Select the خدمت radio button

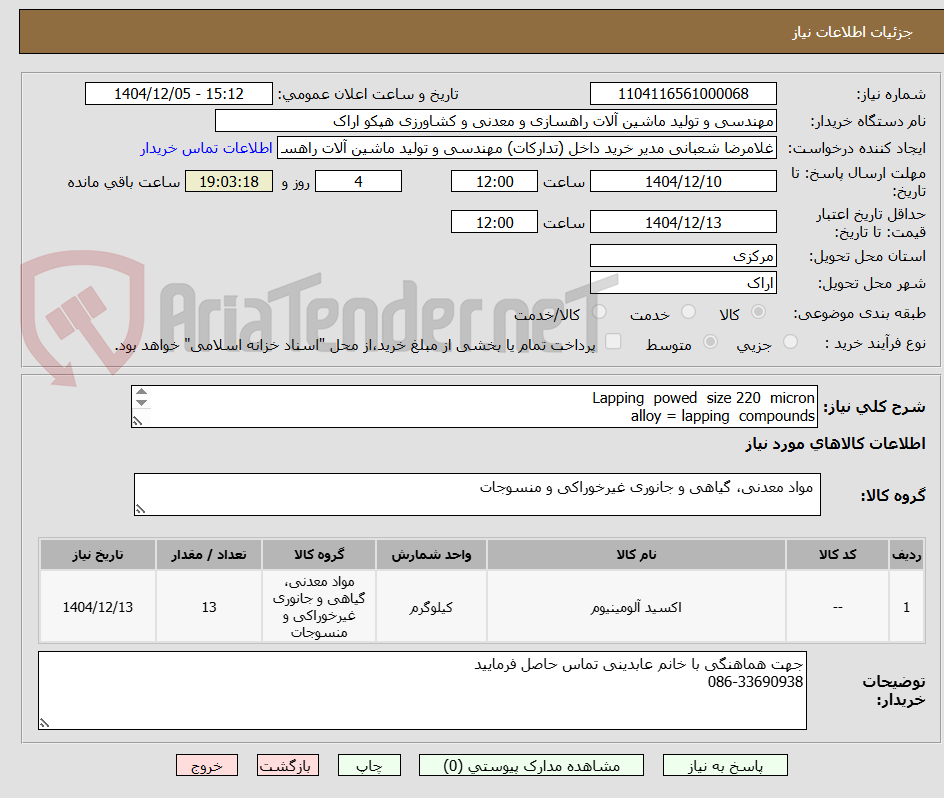point(688,312)
